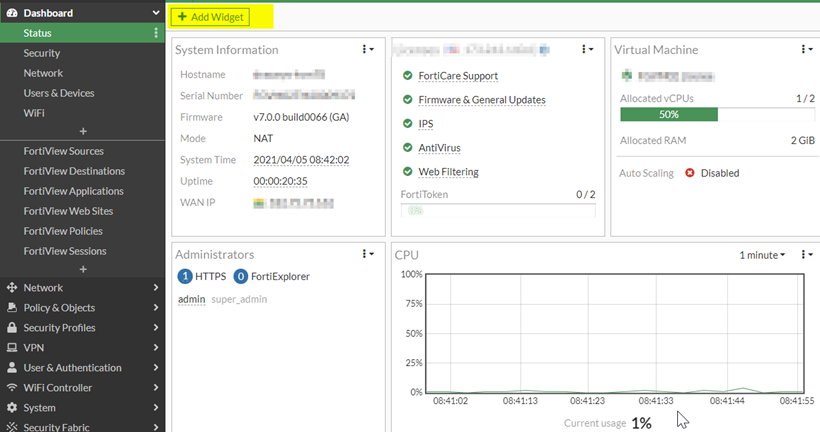Viewport: 820px width, 432px height.
Task: Open Virtual Machine widget options menu
Action: (x=807, y=49)
